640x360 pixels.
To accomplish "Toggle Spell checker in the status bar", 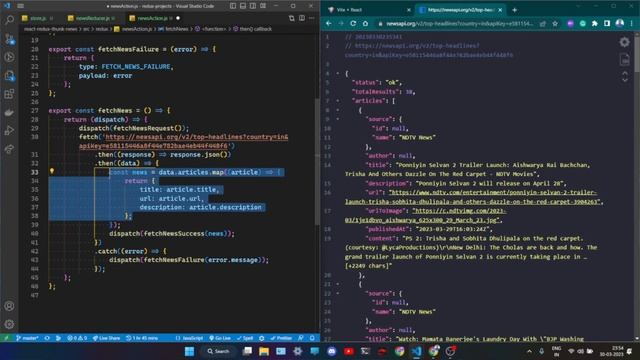I will [245, 338].
